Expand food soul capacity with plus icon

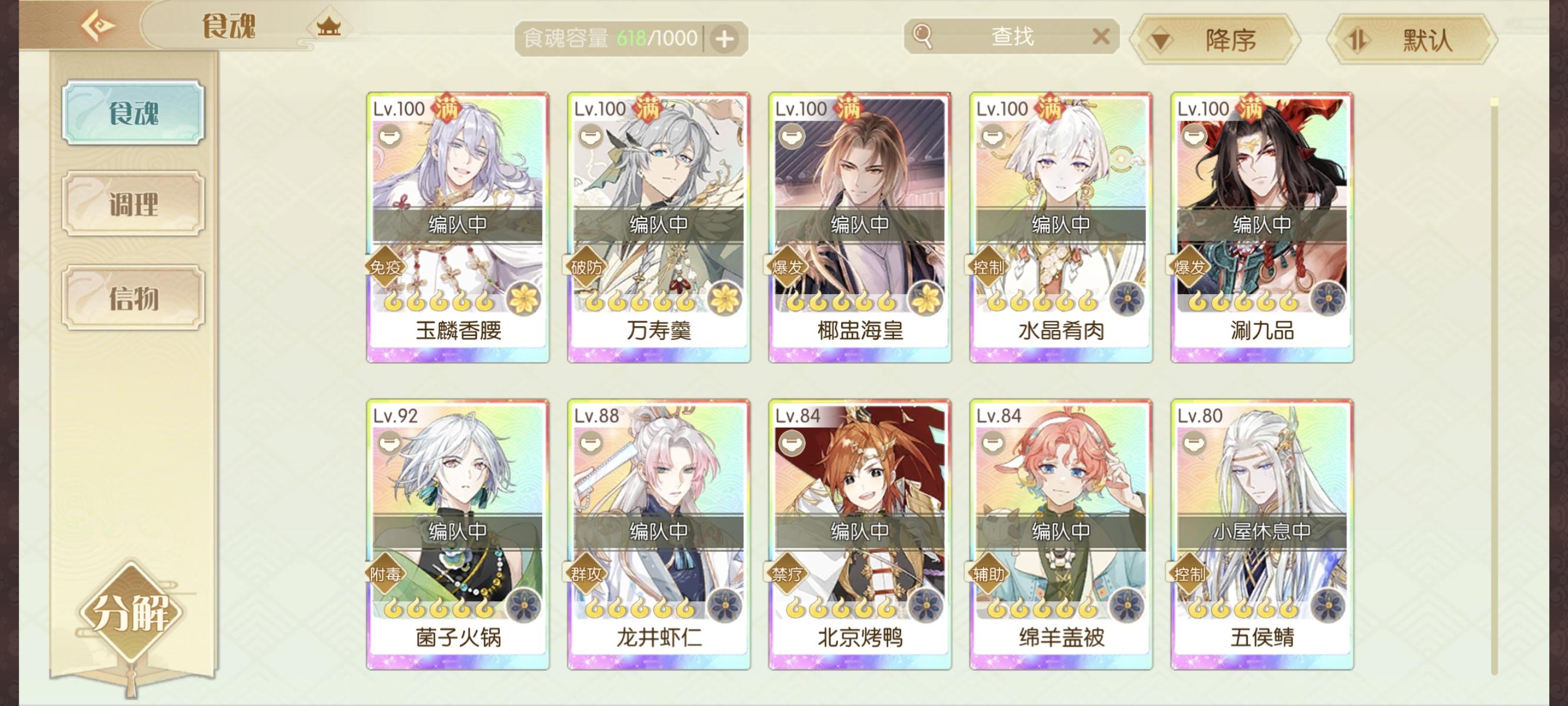pyautogui.click(x=725, y=39)
